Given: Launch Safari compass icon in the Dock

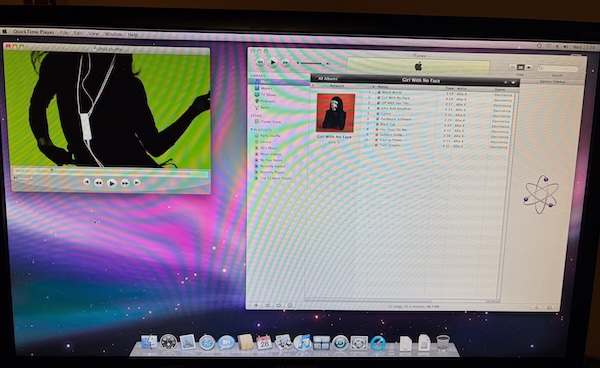Looking at the screenshot, I should (207, 342).
